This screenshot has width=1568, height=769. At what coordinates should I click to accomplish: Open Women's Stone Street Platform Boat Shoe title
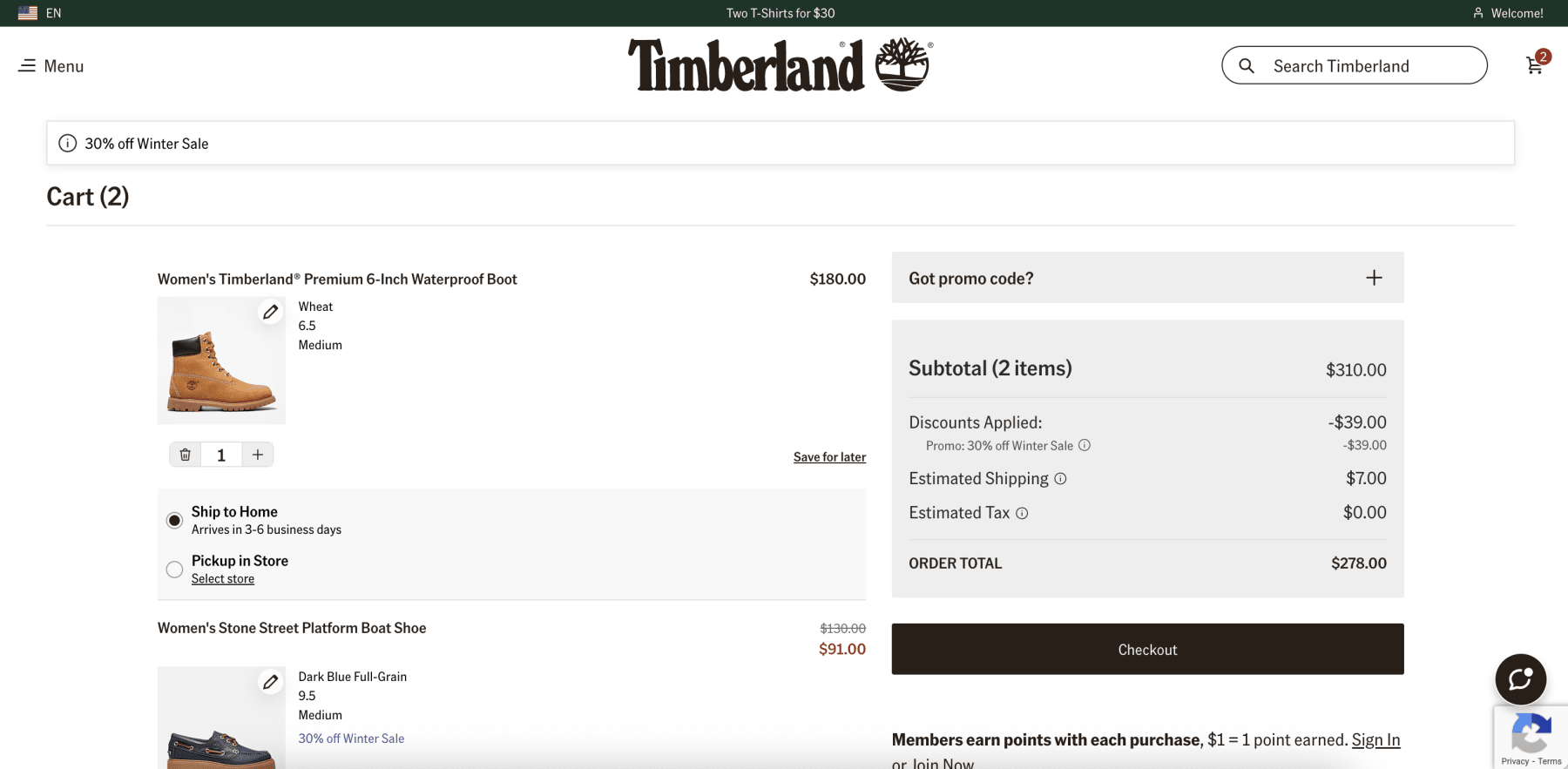pos(292,628)
